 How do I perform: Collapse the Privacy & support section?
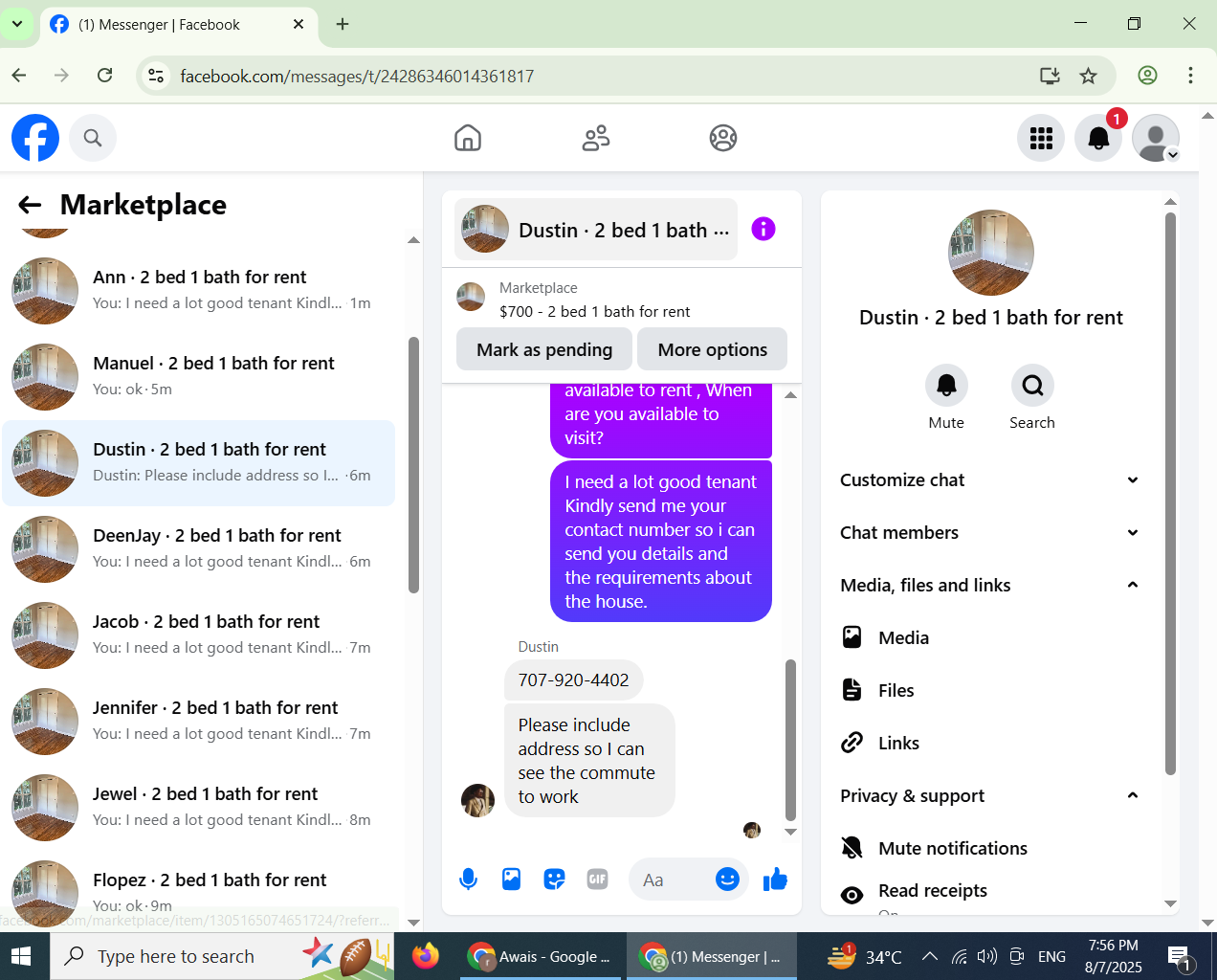pos(990,795)
